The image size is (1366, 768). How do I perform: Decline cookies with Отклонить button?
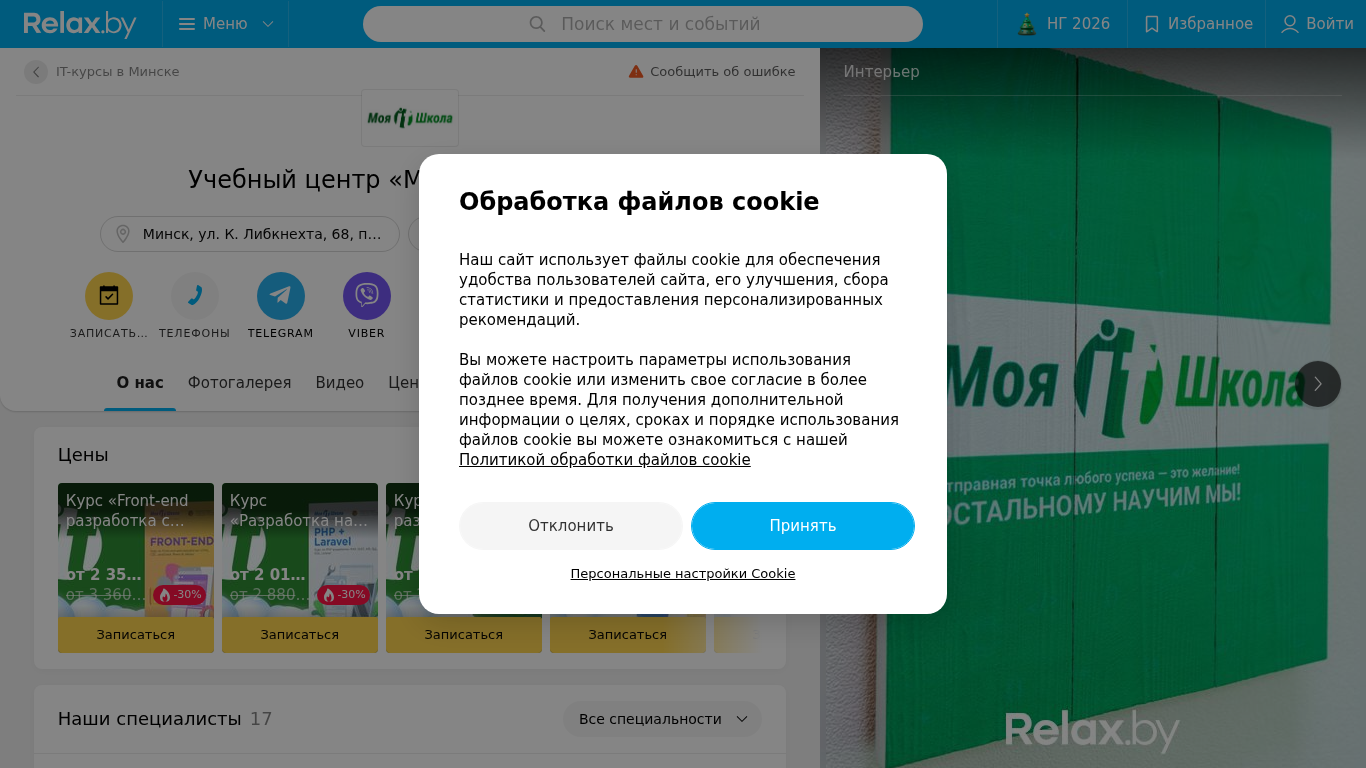pyautogui.click(x=571, y=526)
